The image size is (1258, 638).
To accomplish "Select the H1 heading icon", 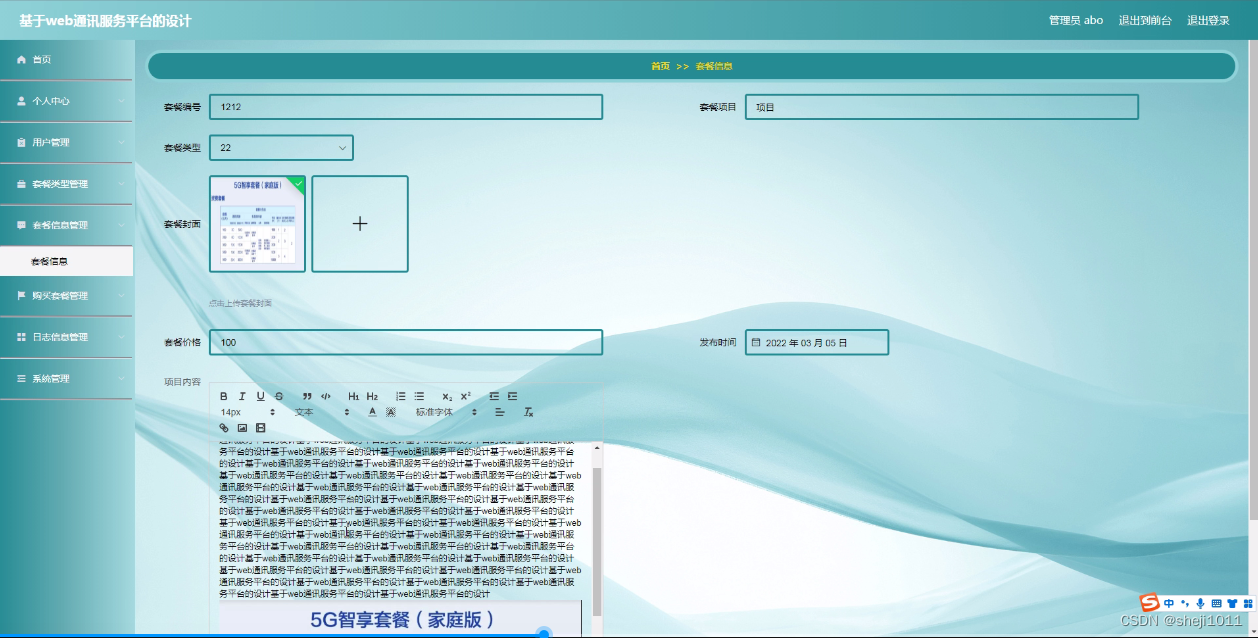I will (x=354, y=396).
